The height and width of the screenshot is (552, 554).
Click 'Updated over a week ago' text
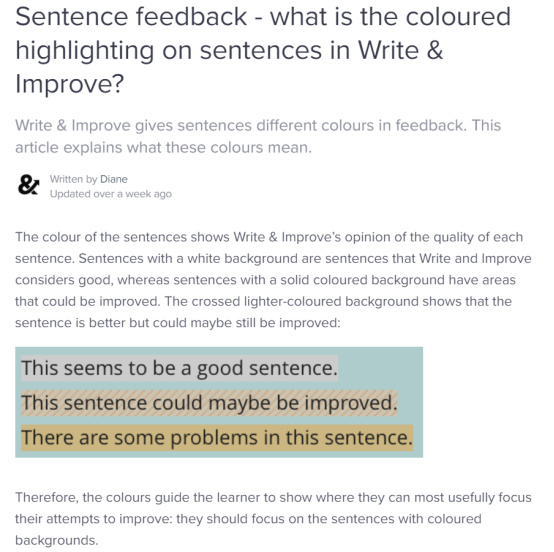111,194
